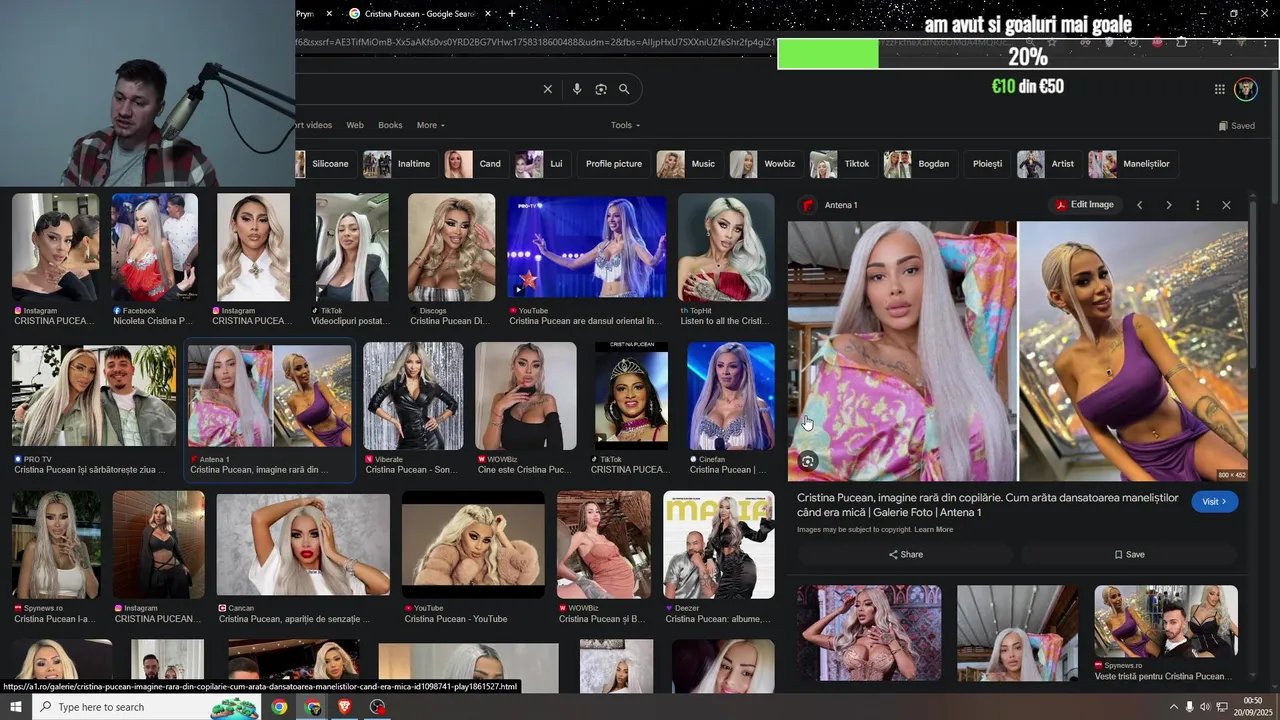Share the previewed image
The height and width of the screenshot is (720, 1280).
[x=906, y=554]
